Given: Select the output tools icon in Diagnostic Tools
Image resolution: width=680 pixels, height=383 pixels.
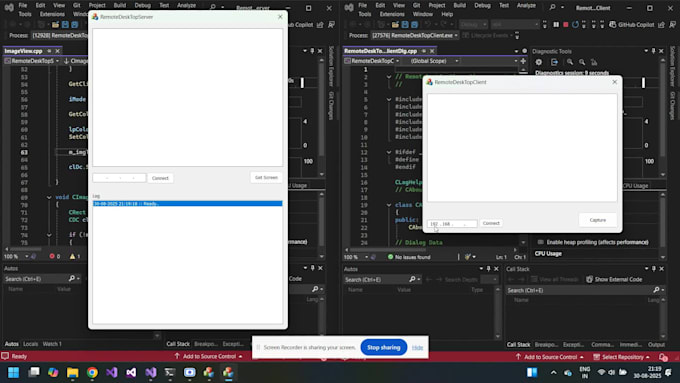Looking at the screenshot, I should coord(554,62).
